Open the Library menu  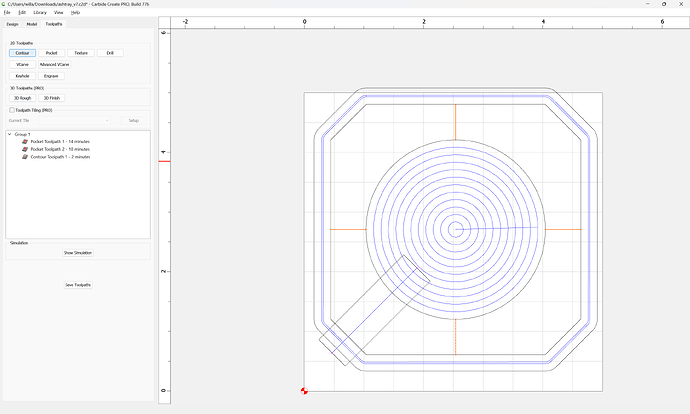click(40, 12)
